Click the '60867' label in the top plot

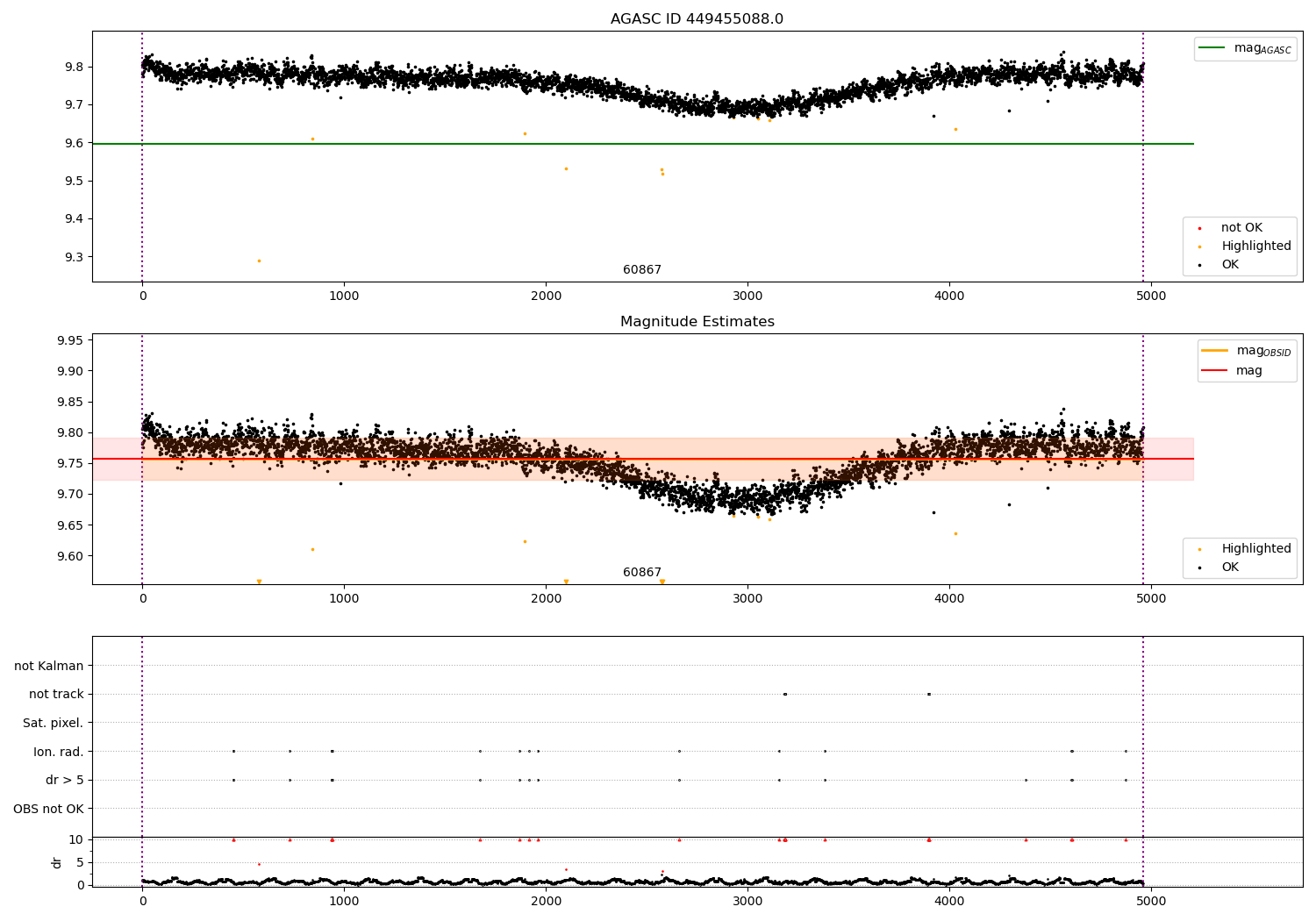pos(642,270)
